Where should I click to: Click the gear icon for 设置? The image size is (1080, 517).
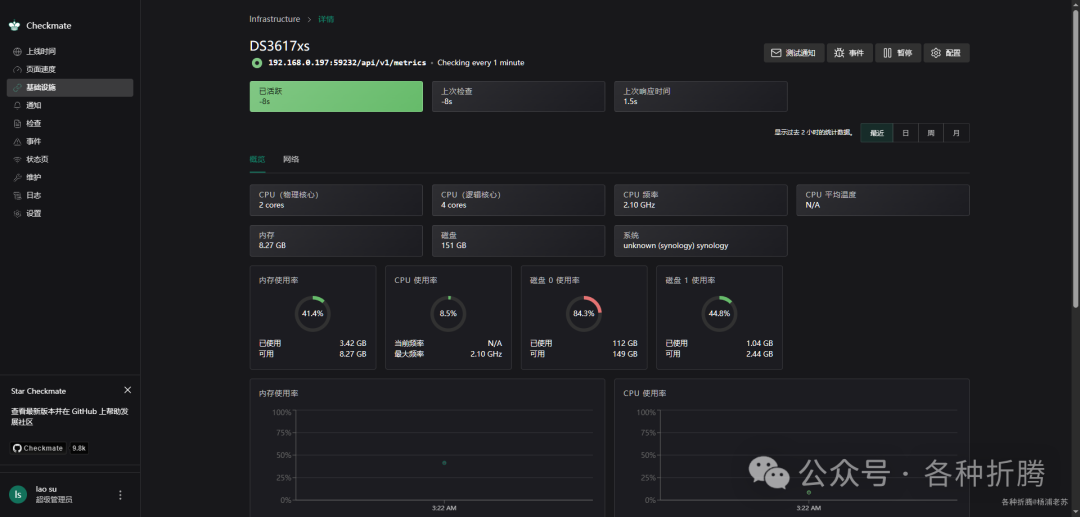[17, 213]
